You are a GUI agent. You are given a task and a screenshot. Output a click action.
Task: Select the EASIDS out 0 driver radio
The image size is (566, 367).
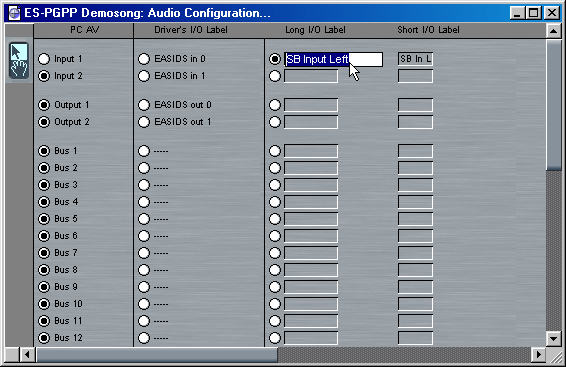point(144,105)
